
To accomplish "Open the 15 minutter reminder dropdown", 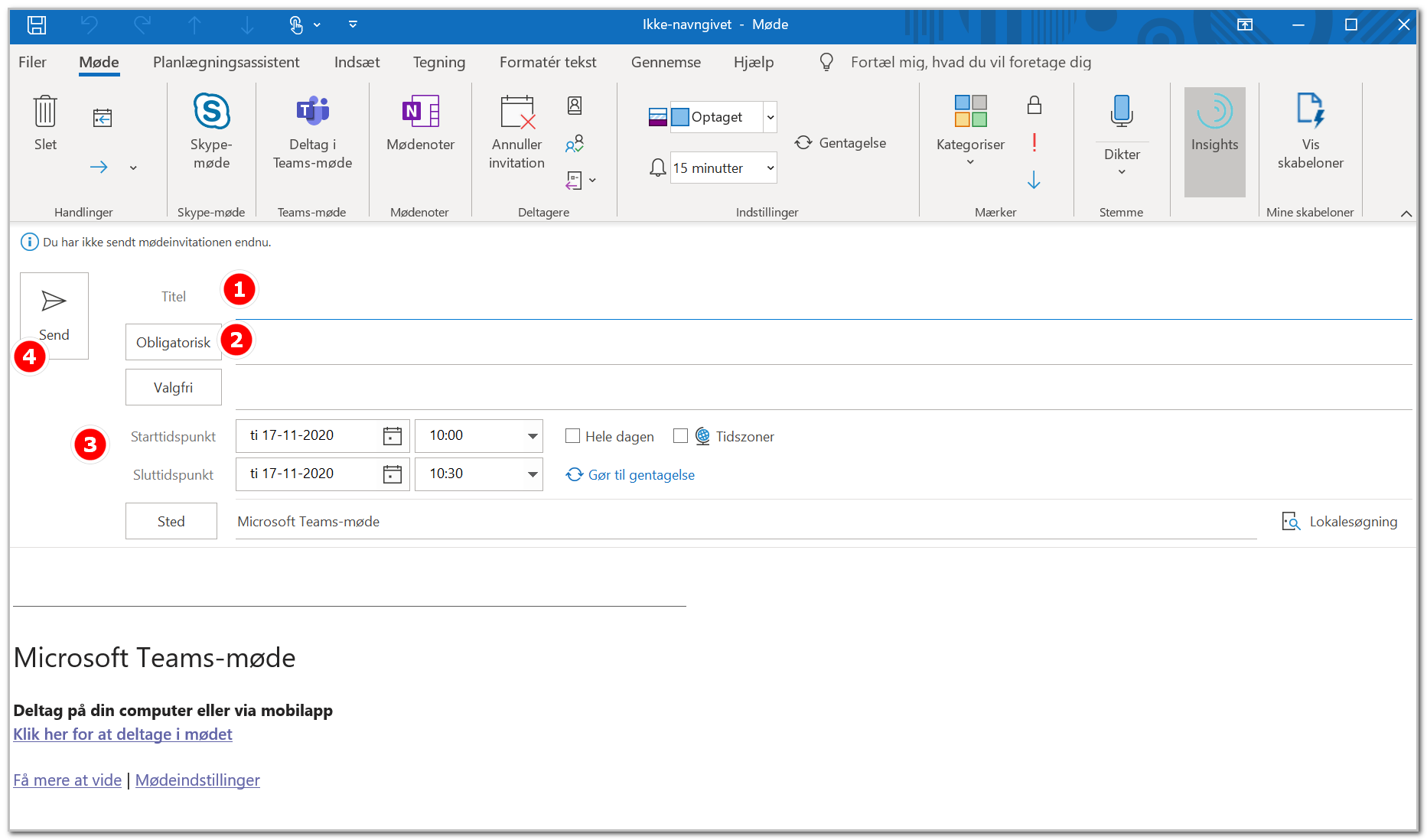I will pos(771,168).
